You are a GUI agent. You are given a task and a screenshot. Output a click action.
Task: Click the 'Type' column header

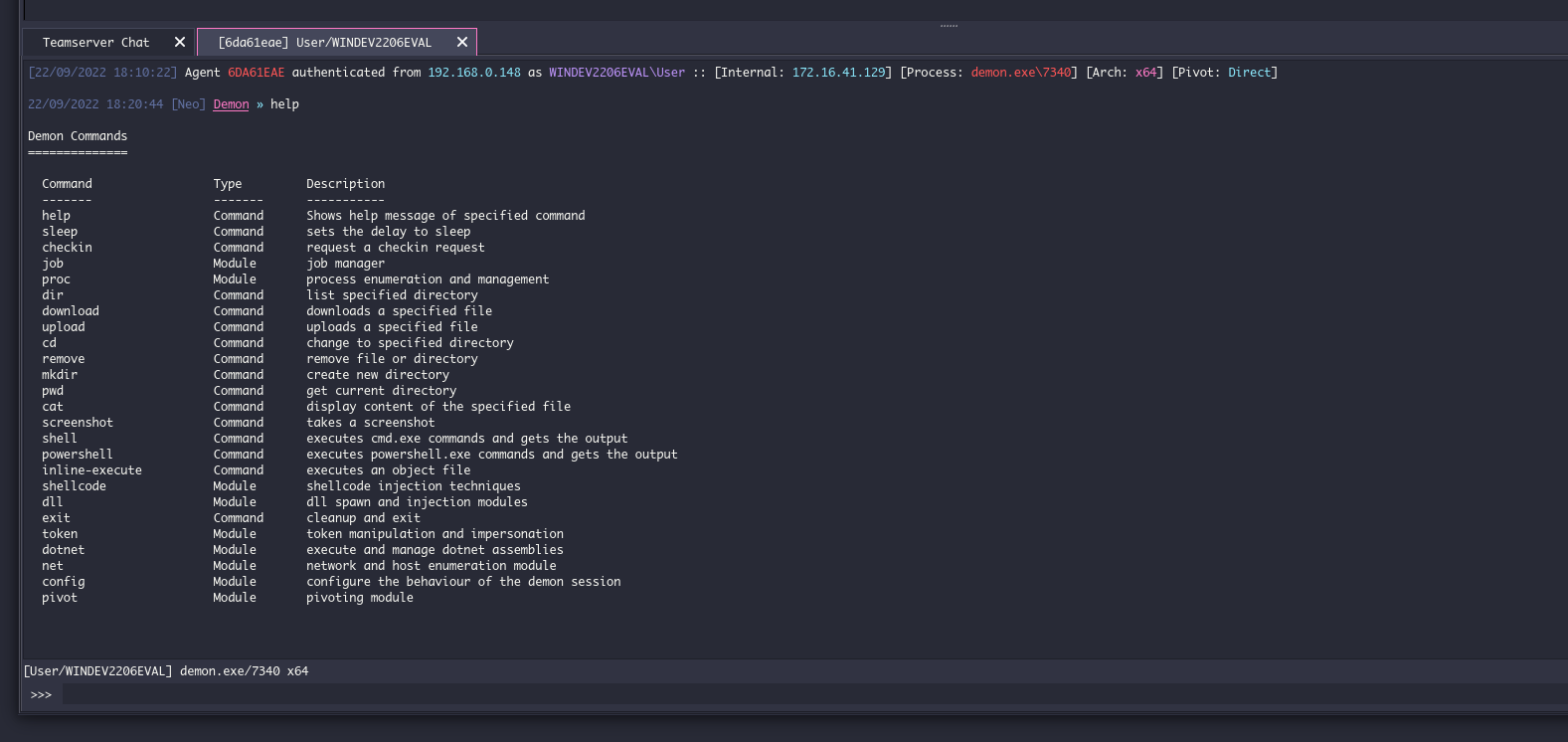(228, 183)
